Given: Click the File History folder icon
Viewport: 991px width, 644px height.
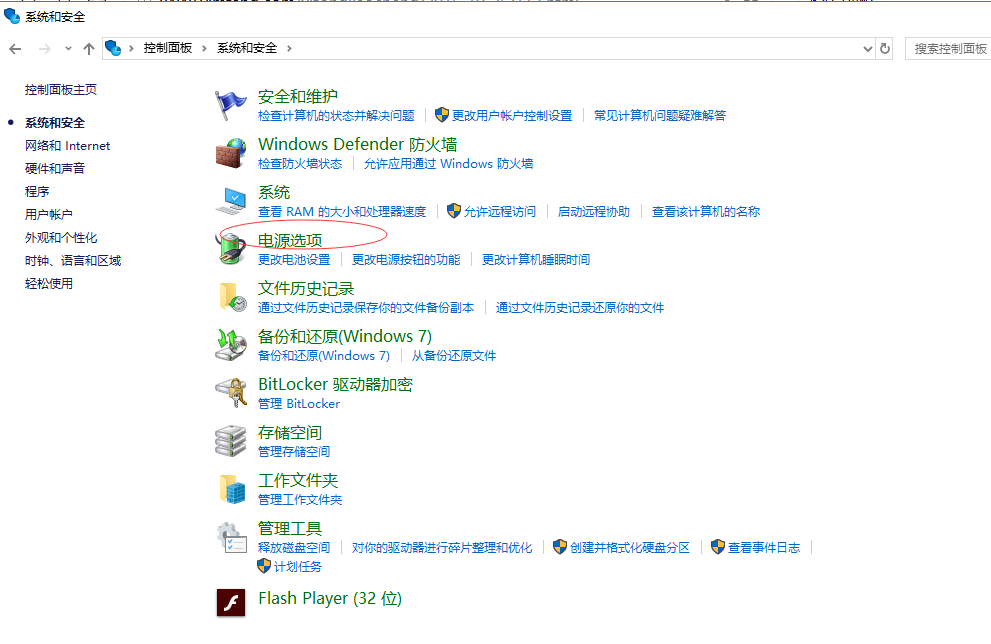Looking at the screenshot, I should (x=231, y=297).
